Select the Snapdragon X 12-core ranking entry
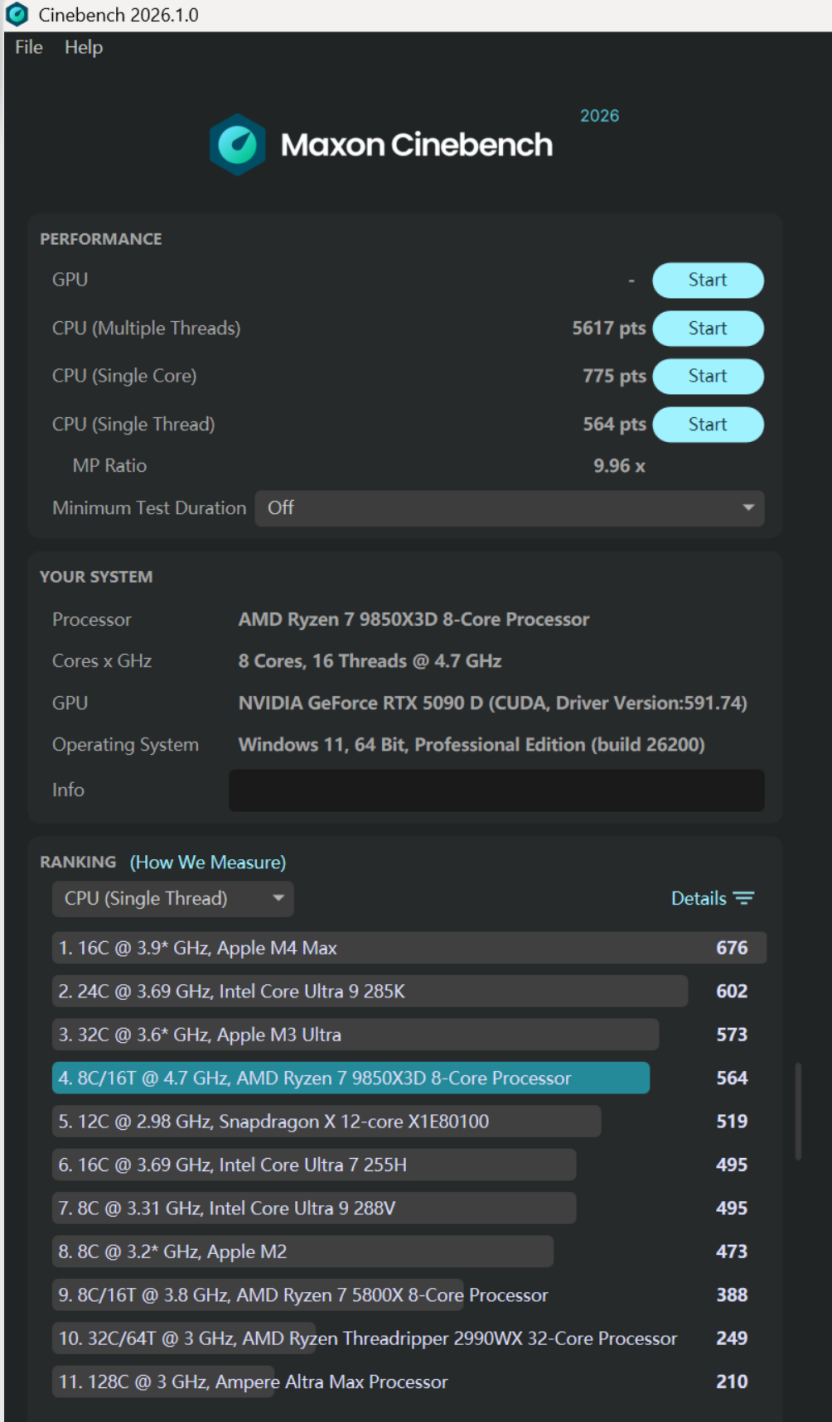This screenshot has height=1422, width=832. click(326, 1121)
